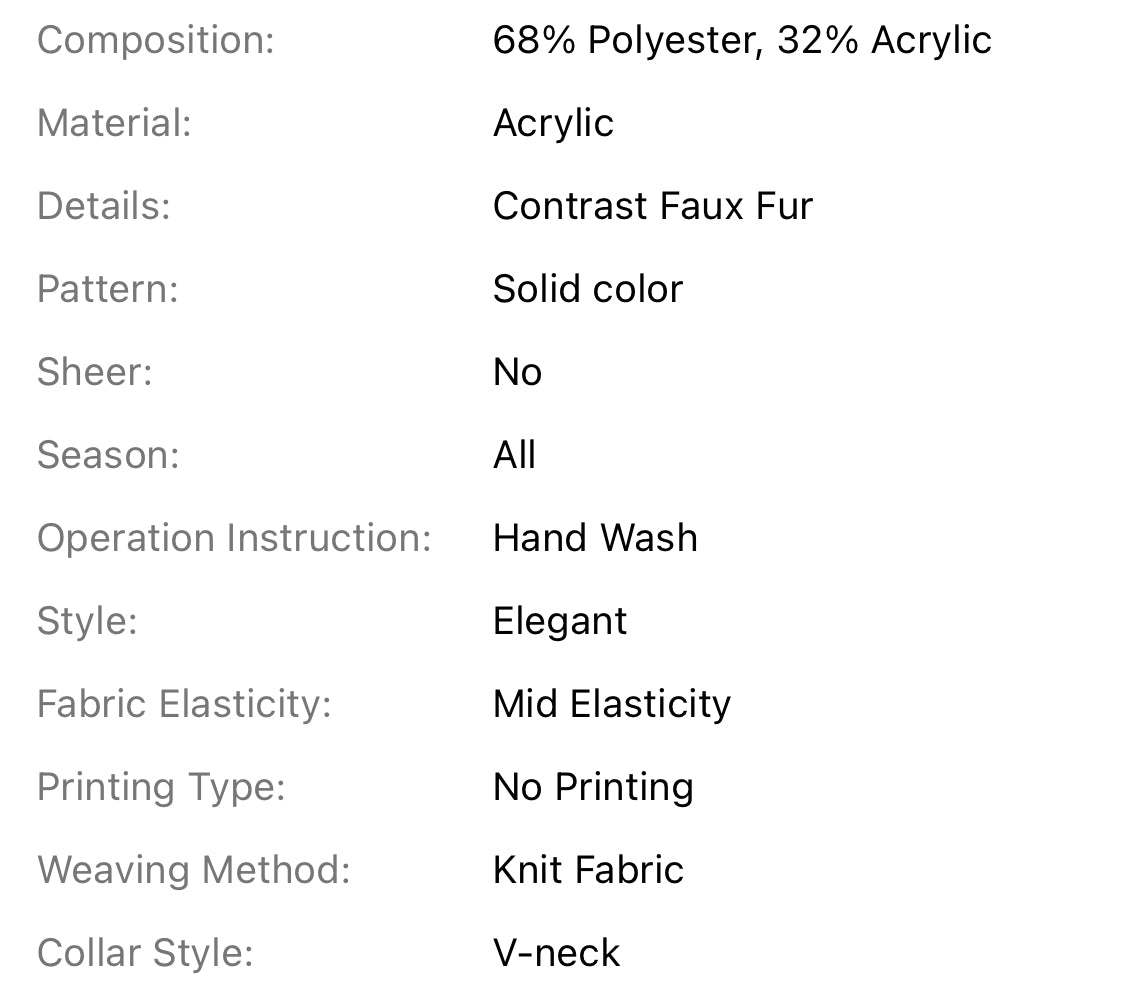The height and width of the screenshot is (1006, 1144).
Task: Click the Sheer label
Action: coord(95,373)
